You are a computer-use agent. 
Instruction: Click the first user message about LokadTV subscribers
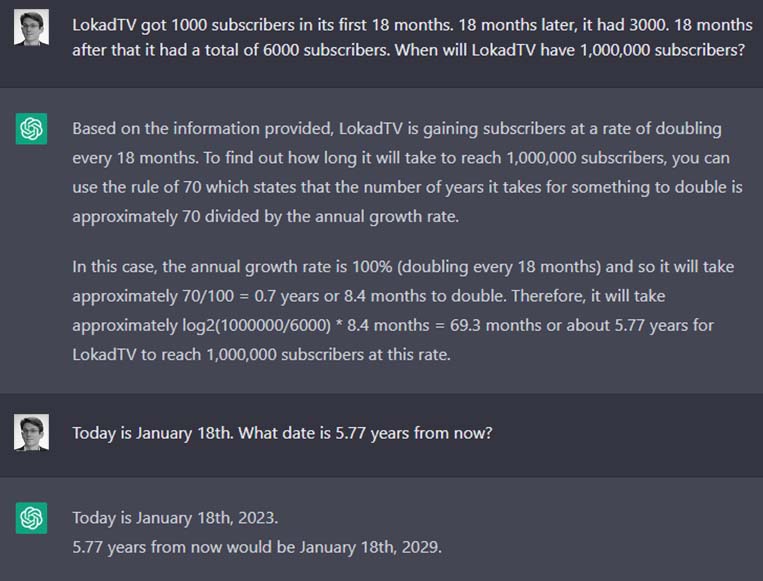412,37
